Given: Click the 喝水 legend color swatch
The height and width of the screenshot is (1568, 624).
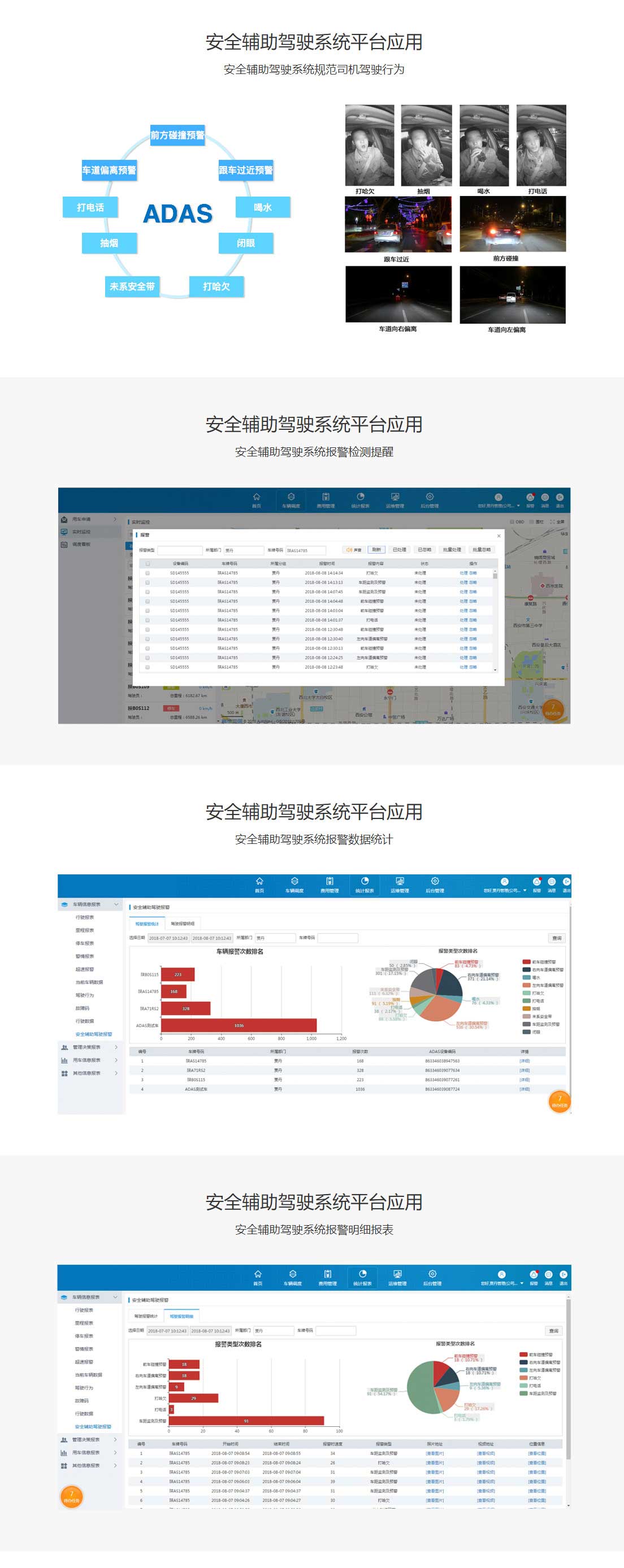Looking at the screenshot, I should click(526, 977).
